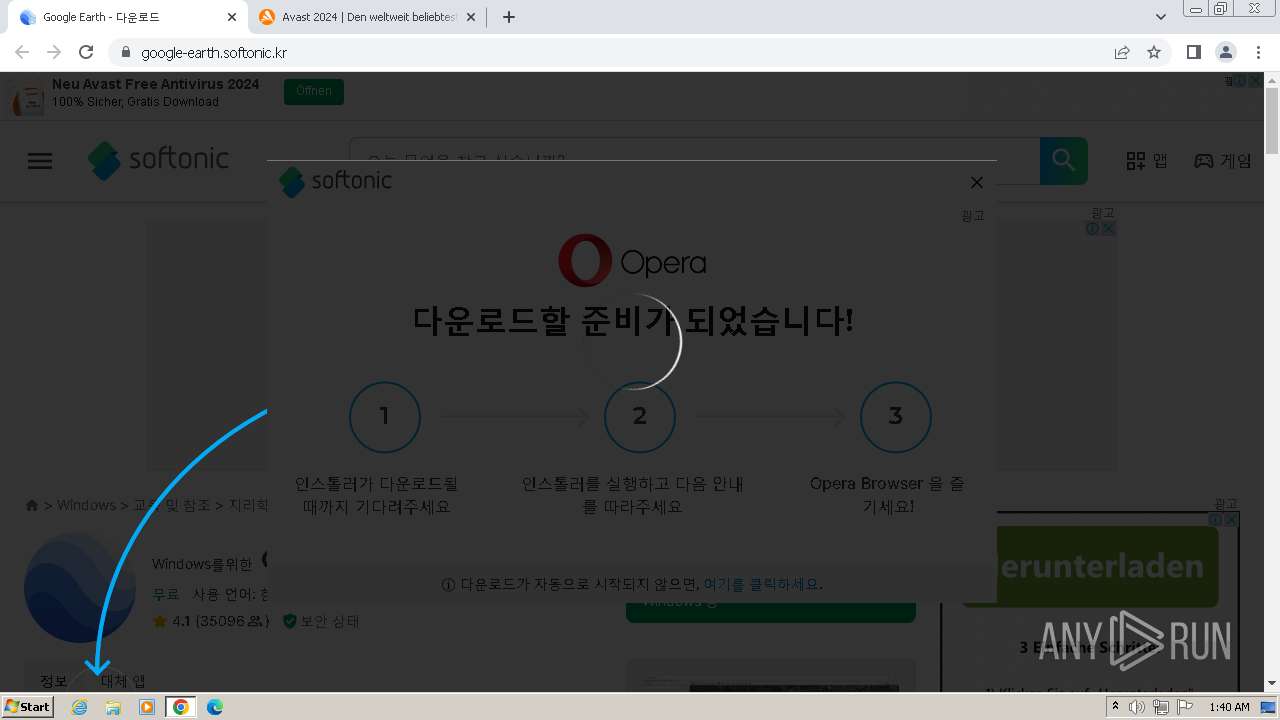Screen dimensions: 1280x720
Task: Open the hamburger menu on Softonic
Action: 40,161
